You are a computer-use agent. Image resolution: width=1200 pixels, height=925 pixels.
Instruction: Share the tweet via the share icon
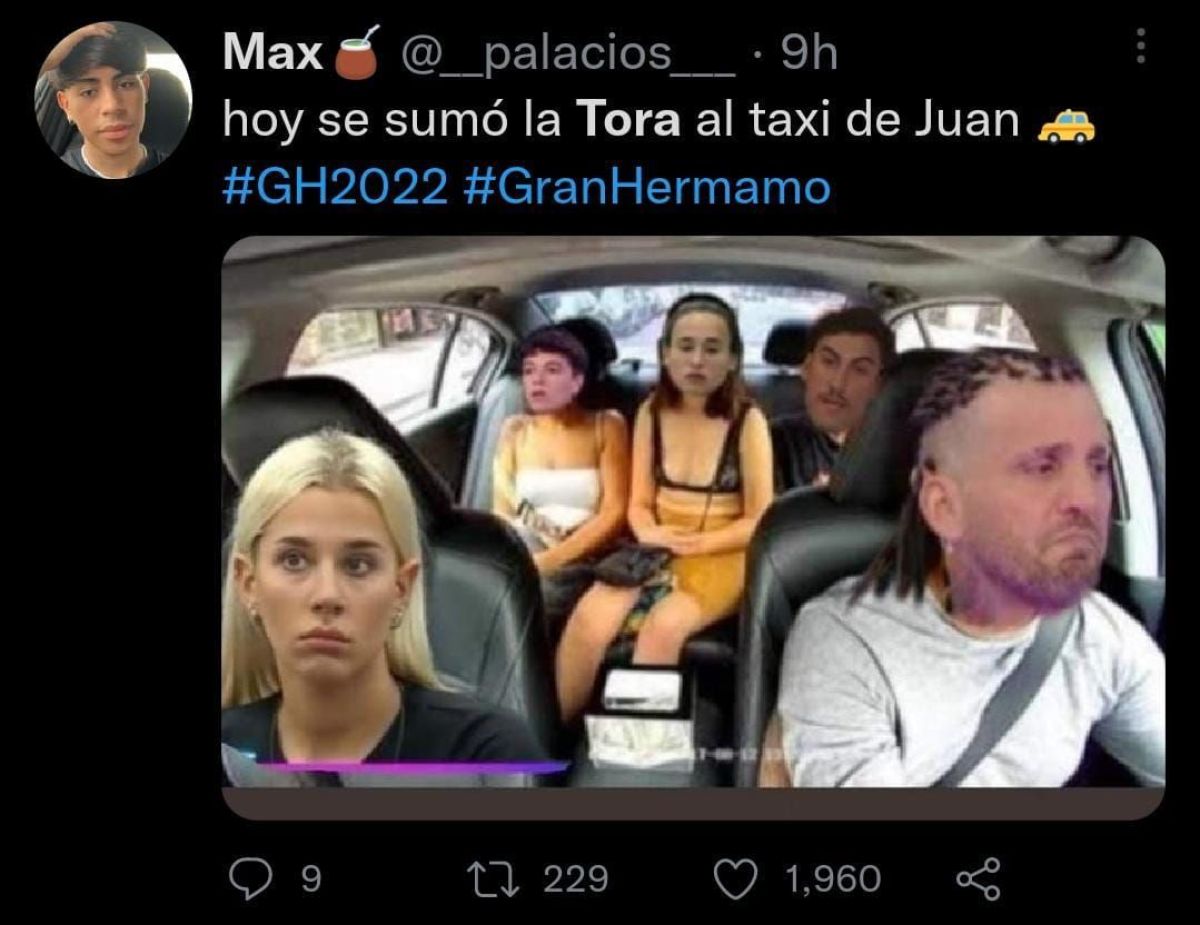pyautogui.click(x=977, y=879)
